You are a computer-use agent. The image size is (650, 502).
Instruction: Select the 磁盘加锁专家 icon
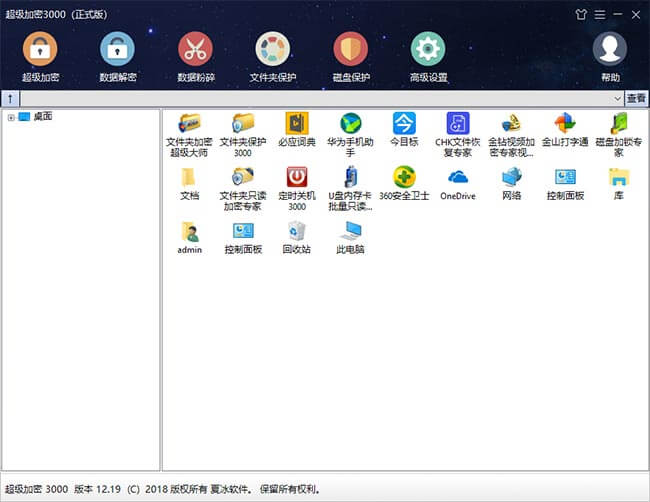tap(618, 135)
